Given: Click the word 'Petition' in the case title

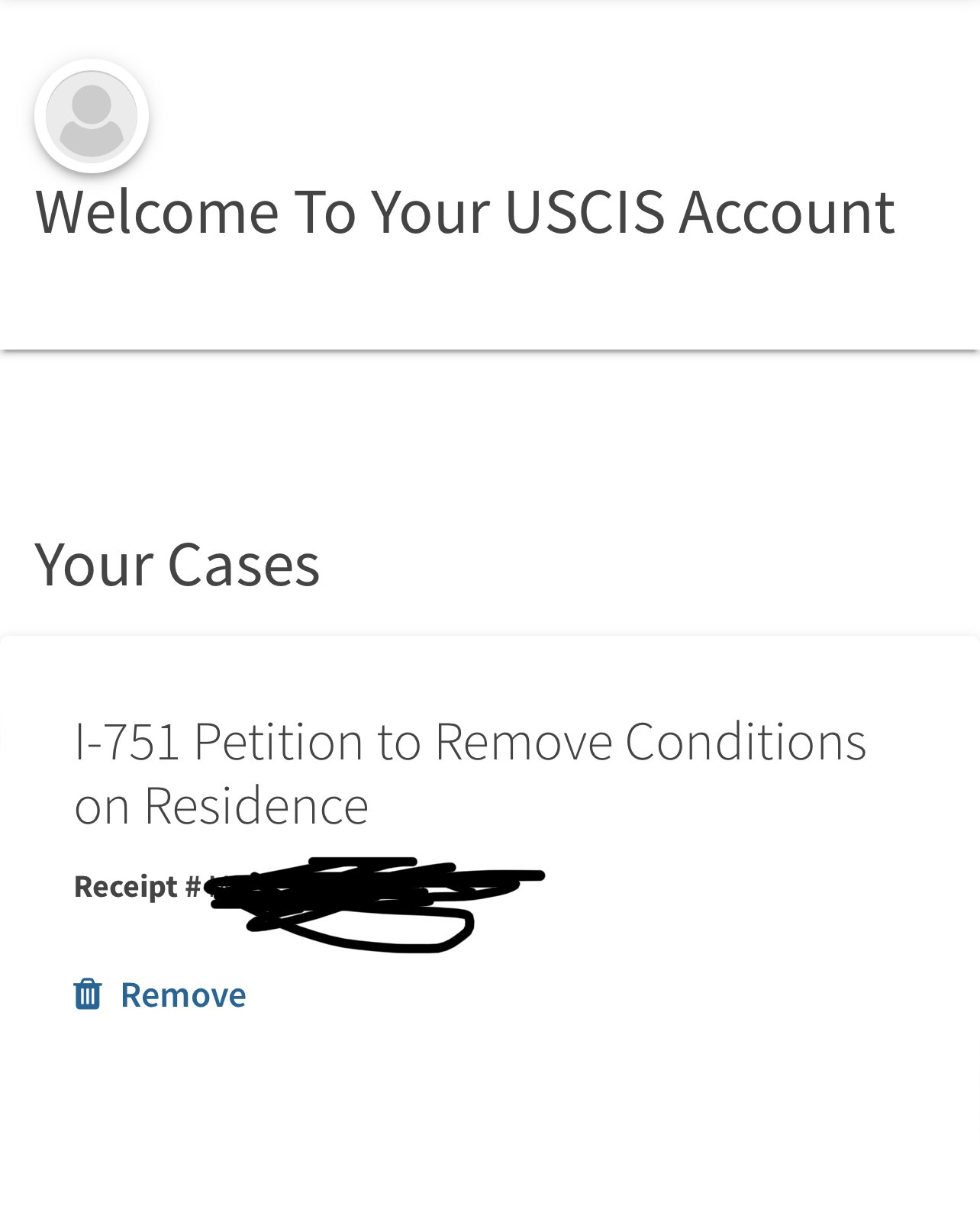Looking at the screenshot, I should [x=278, y=741].
